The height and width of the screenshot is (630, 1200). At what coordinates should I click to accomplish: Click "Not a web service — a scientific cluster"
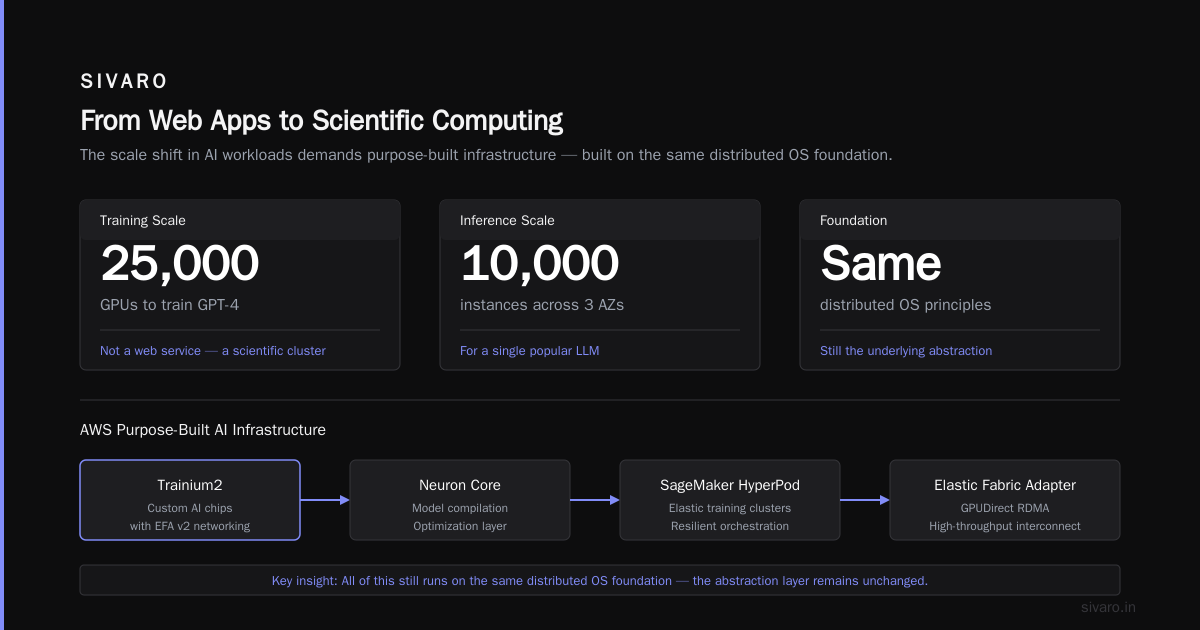point(213,351)
